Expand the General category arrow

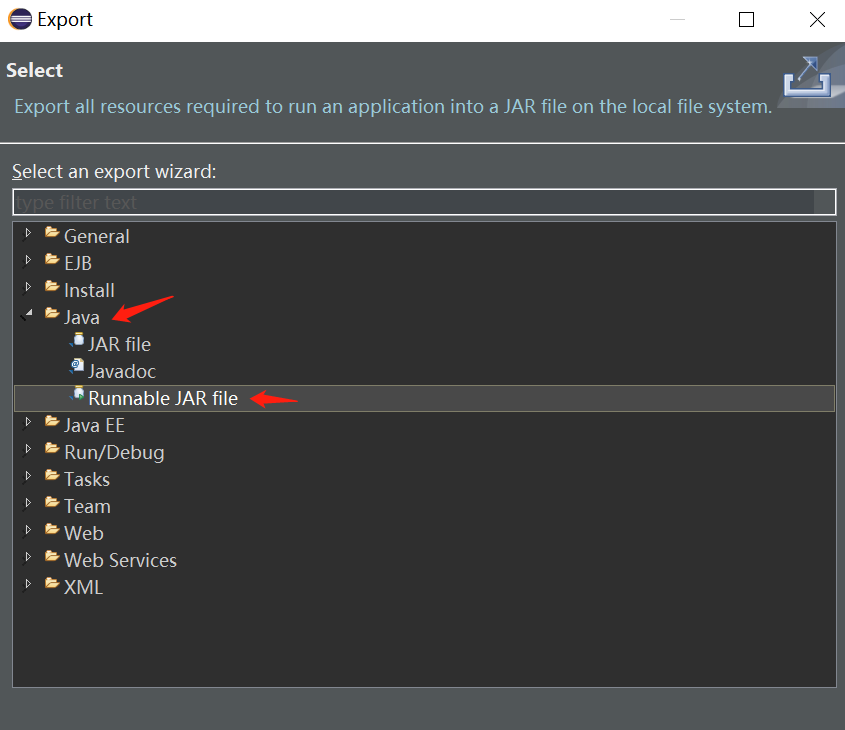tap(28, 233)
